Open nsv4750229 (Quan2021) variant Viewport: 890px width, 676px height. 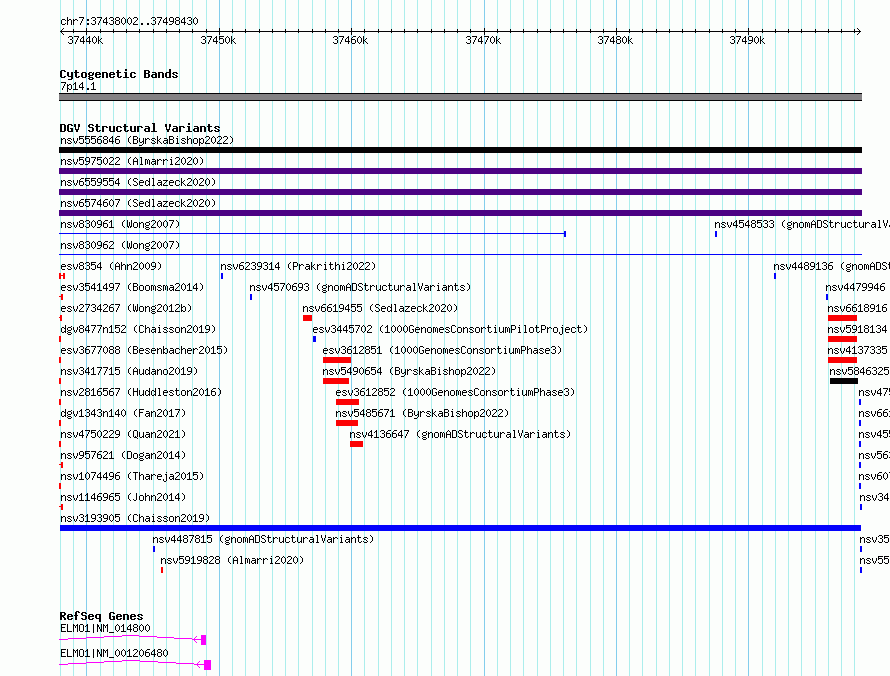pyautogui.click(x=123, y=434)
